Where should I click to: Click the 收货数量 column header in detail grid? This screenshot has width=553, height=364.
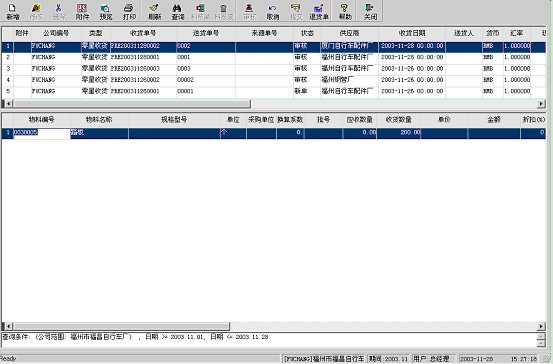(399, 120)
